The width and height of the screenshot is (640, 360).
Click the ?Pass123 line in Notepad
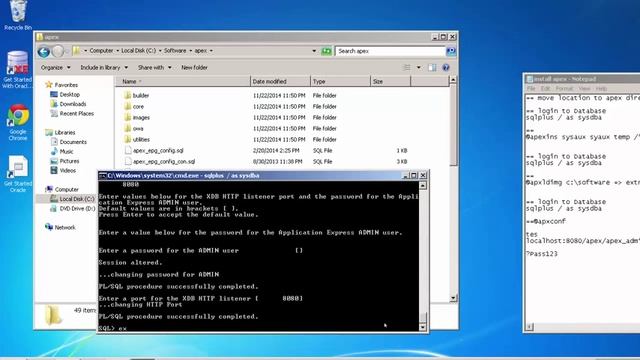point(542,254)
